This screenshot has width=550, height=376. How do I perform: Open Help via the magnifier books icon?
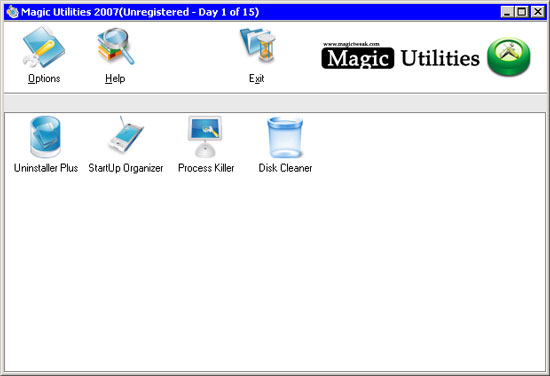pos(116,47)
